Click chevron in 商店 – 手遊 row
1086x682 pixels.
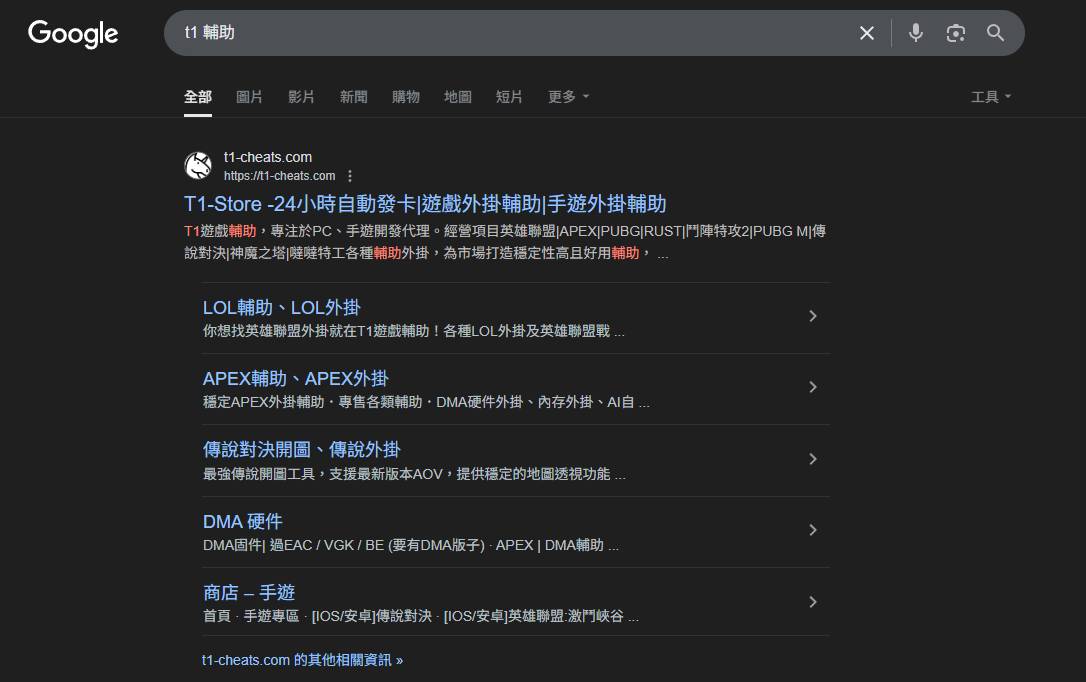(x=813, y=602)
